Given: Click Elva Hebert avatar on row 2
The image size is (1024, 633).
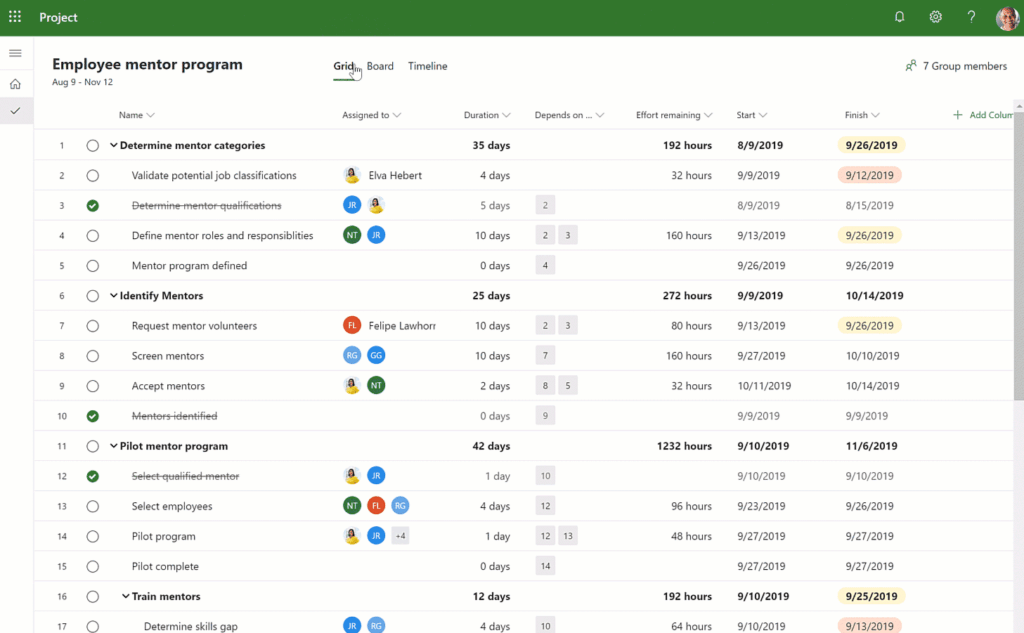Looking at the screenshot, I should (x=352, y=175).
